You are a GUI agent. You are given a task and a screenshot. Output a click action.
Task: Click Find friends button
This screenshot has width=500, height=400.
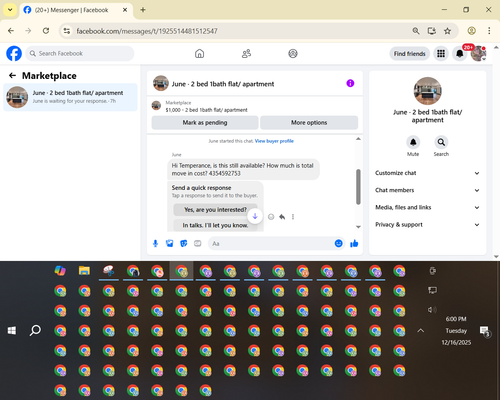(409, 54)
